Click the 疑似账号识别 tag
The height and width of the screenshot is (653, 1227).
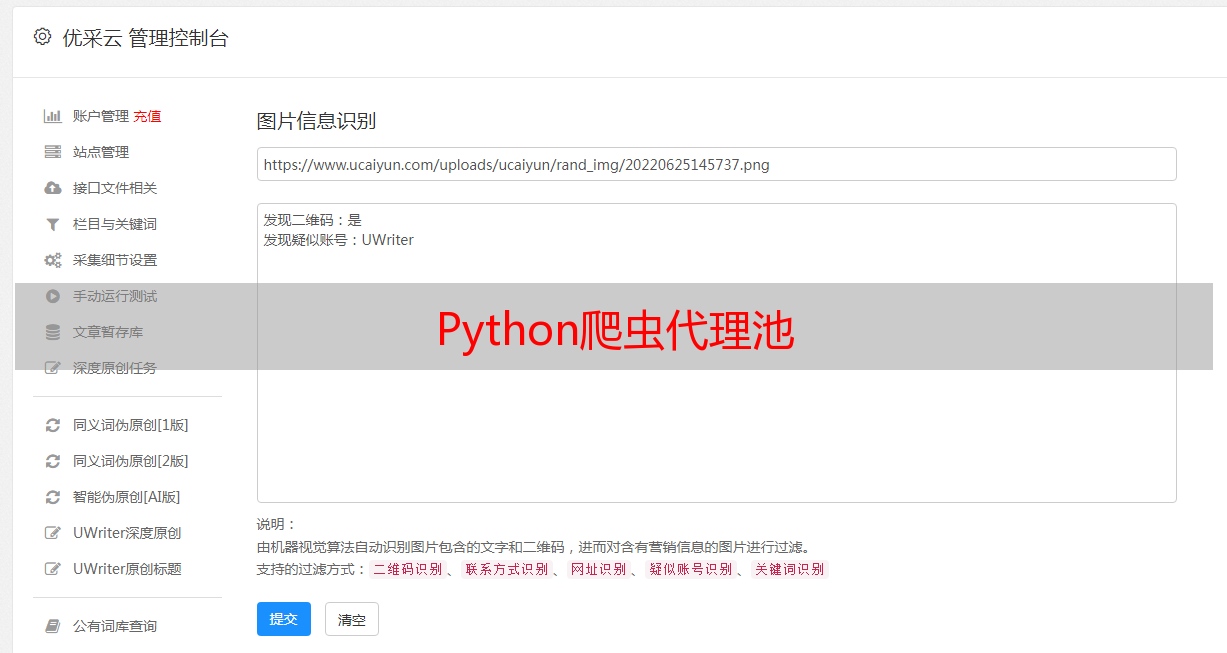tap(691, 569)
